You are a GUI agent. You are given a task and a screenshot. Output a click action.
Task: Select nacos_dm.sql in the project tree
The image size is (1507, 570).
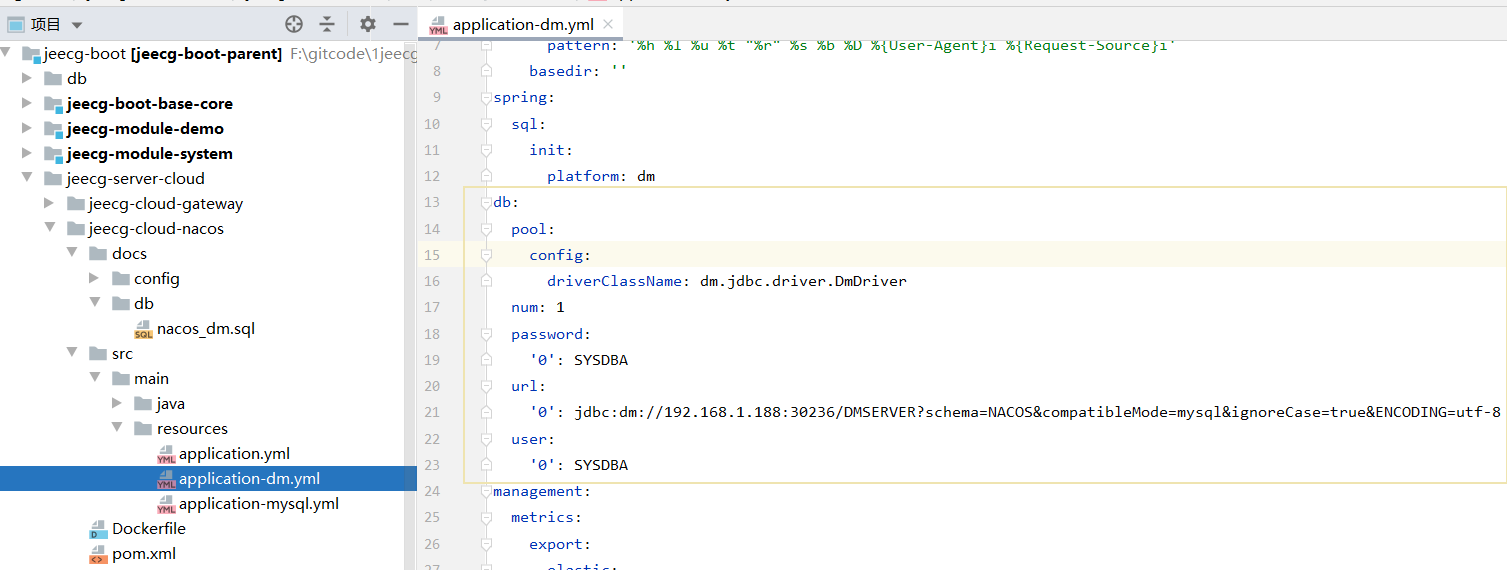pos(206,329)
